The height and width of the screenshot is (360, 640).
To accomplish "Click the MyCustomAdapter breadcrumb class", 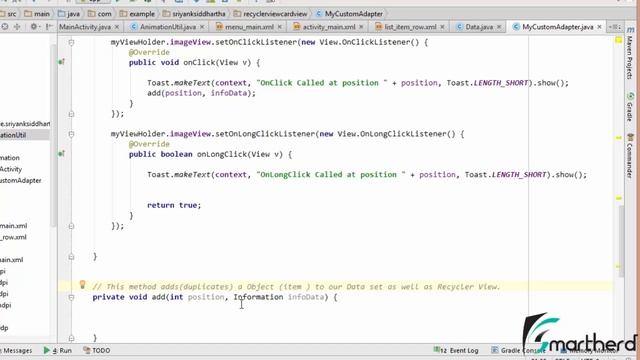I will click(x=349, y=14).
